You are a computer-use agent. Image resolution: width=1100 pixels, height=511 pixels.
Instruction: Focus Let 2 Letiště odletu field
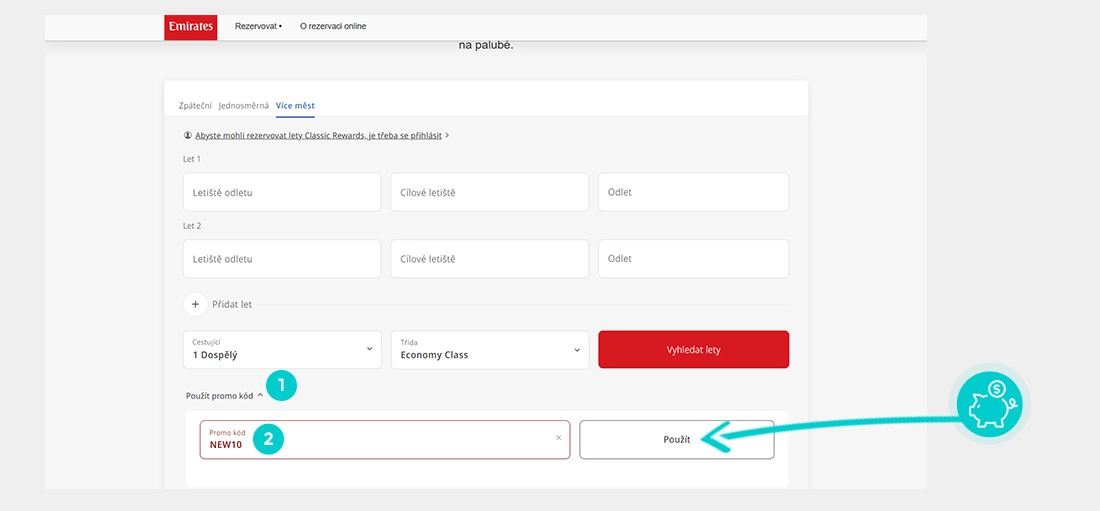(x=282, y=258)
